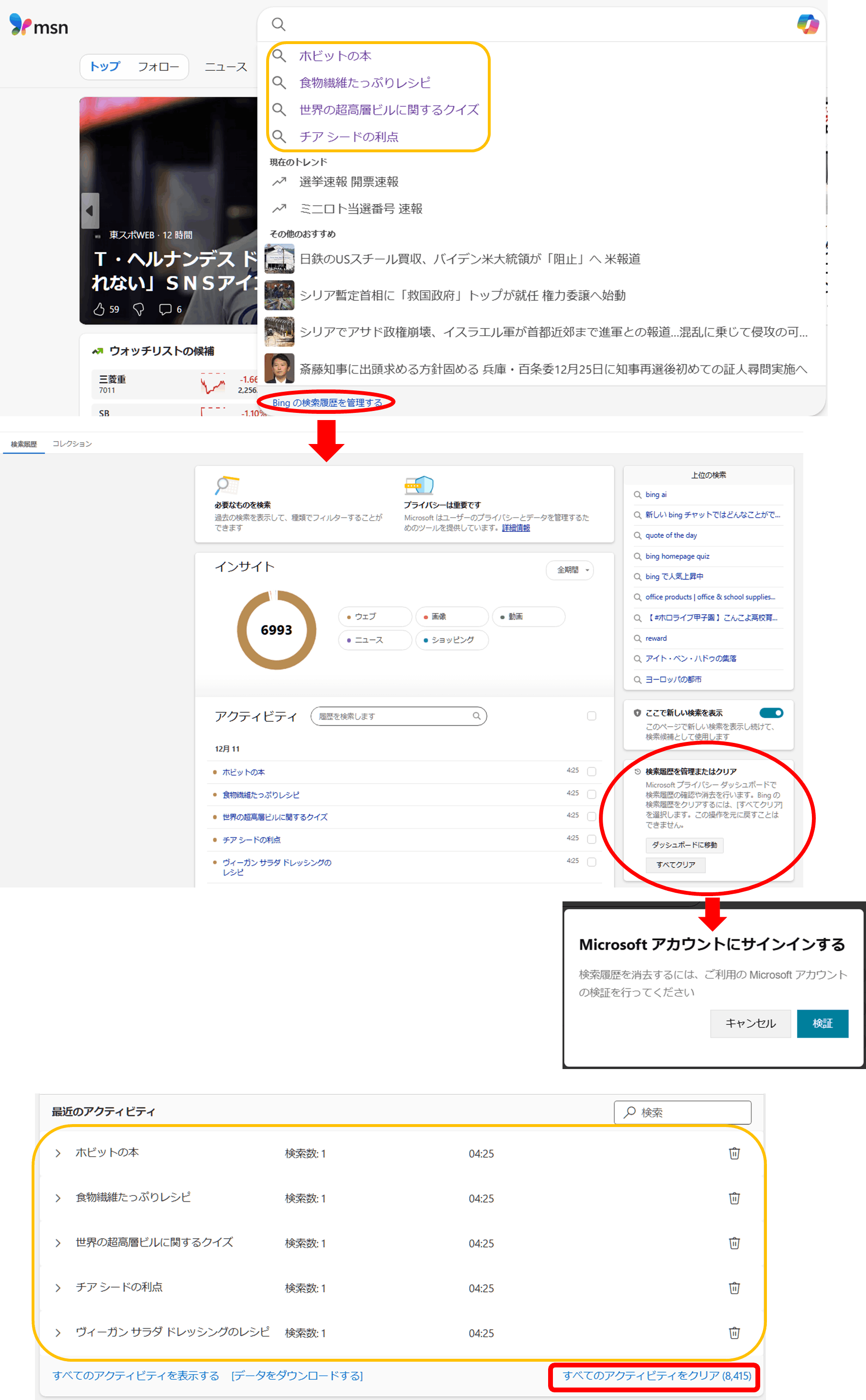
Task: Open the article comments via the comment icon
Action: point(167,309)
